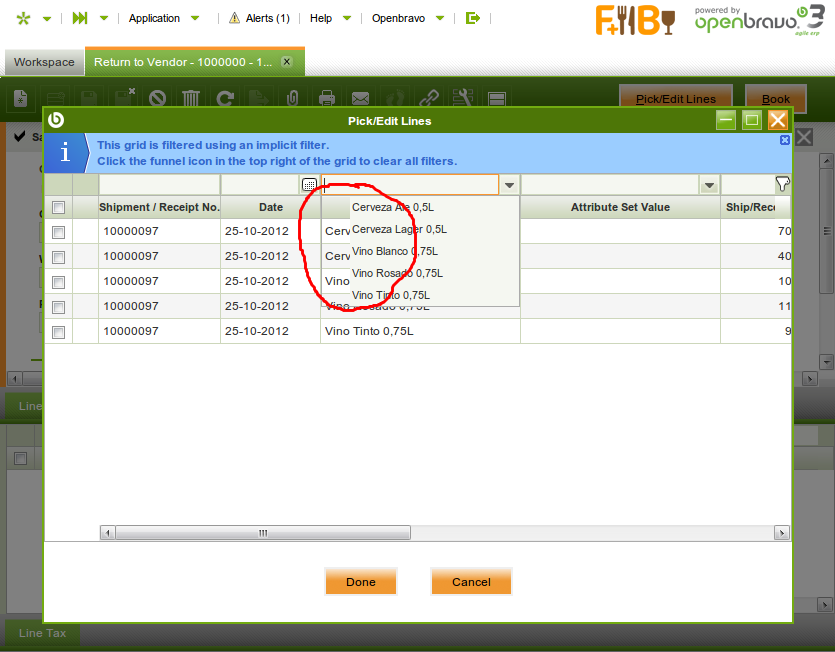835x652 pixels.
Task: Select Vino Rosado 0,75L from list
Action: tap(420, 273)
